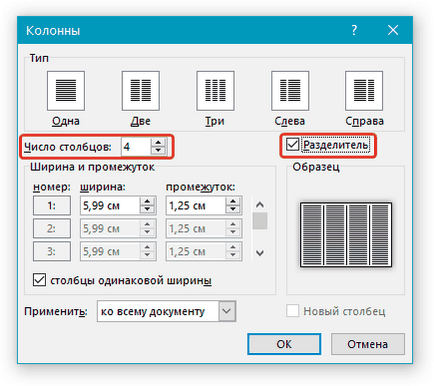Click the Справа label text
434x386 pixels.
click(x=364, y=121)
